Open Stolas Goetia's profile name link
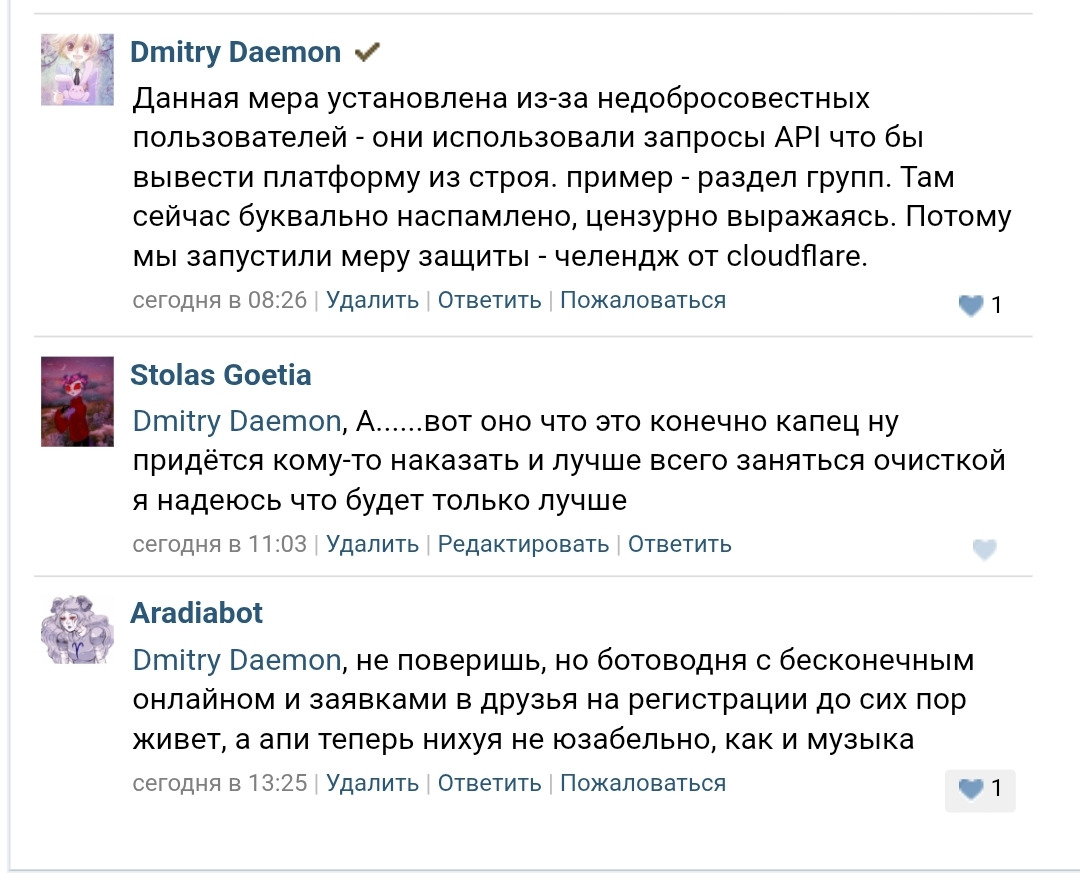This screenshot has height=873, width=1080. [x=221, y=375]
